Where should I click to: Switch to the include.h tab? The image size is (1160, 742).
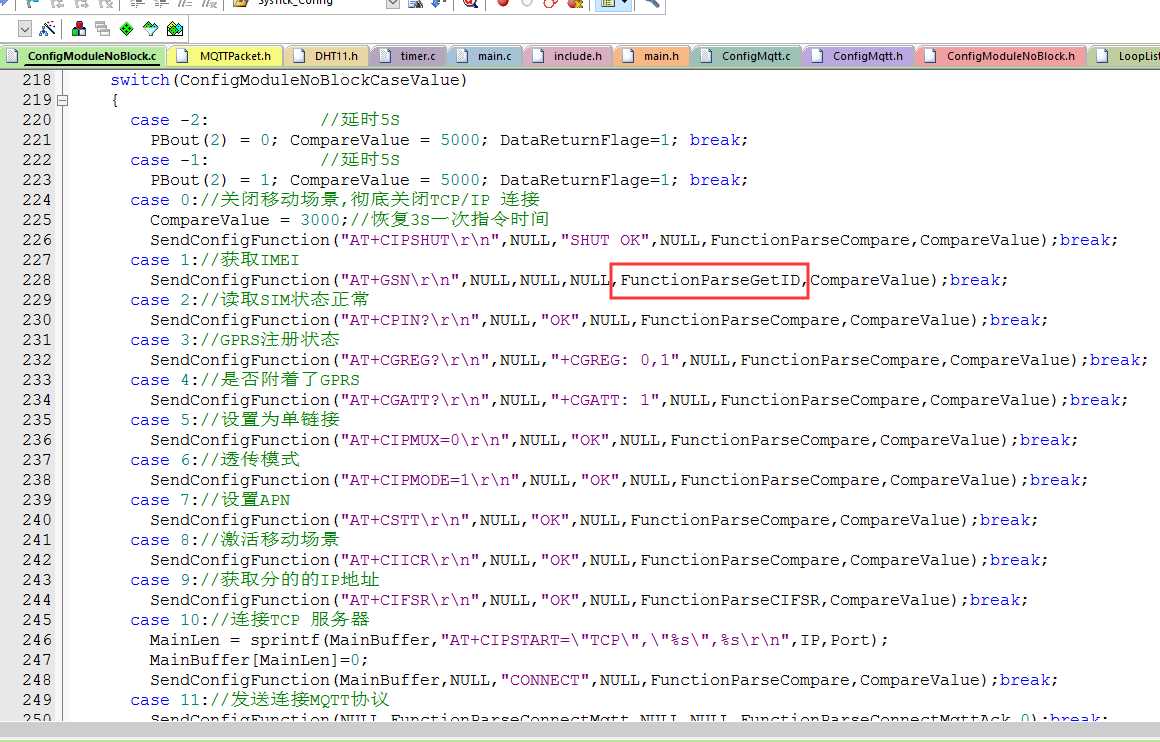pos(568,56)
